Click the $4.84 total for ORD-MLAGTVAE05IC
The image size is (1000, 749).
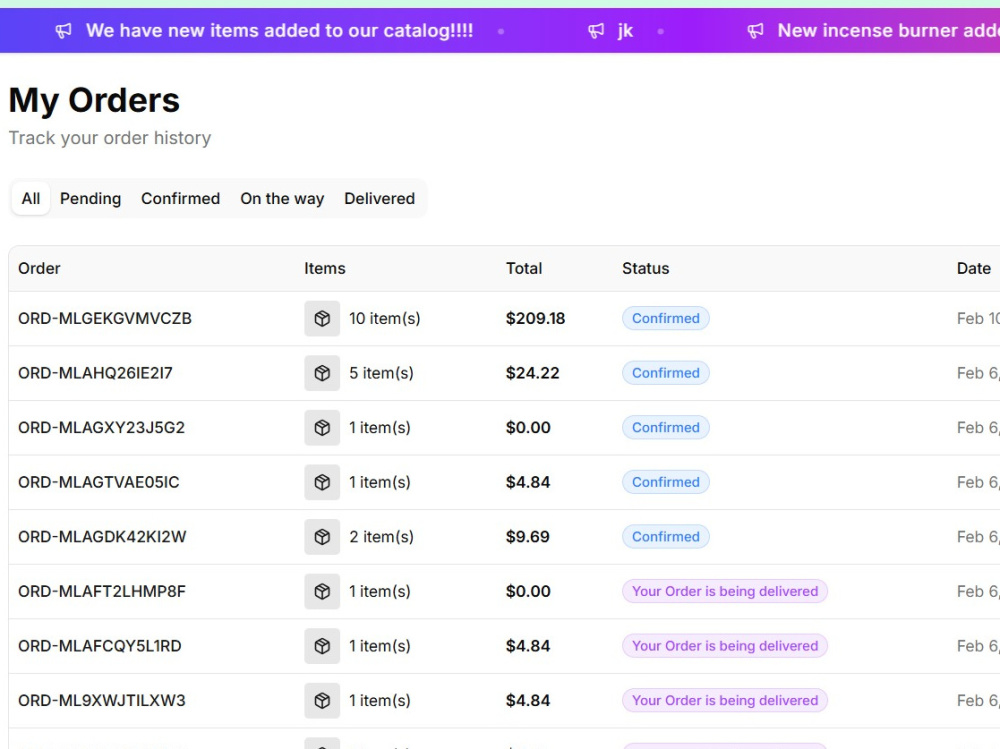[528, 482]
